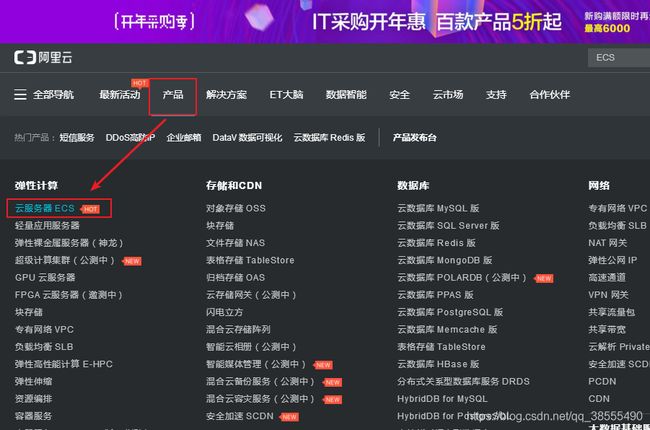This screenshot has height=430, width=650.
Task: Open PCDN link
Action: click(602, 381)
